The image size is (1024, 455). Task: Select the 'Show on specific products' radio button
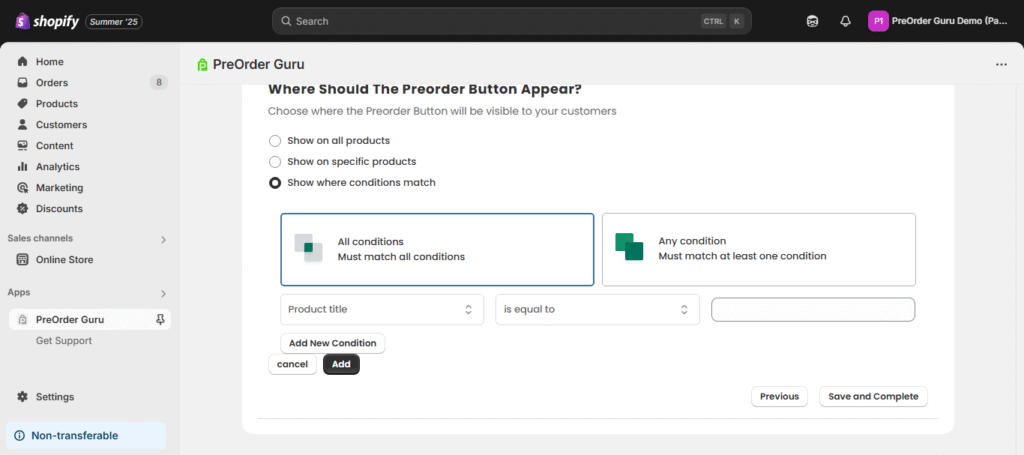coord(275,162)
